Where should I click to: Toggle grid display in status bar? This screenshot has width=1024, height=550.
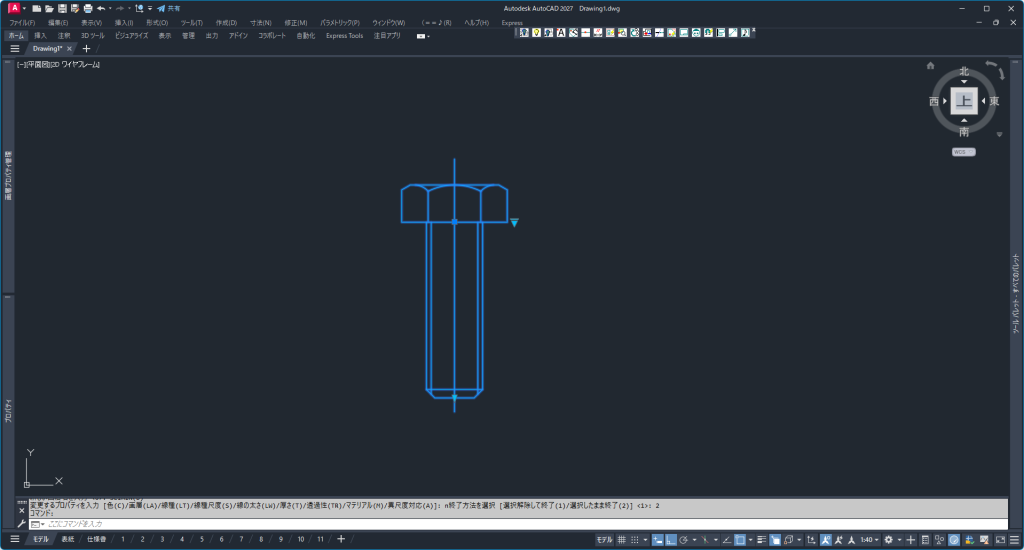coord(621,539)
